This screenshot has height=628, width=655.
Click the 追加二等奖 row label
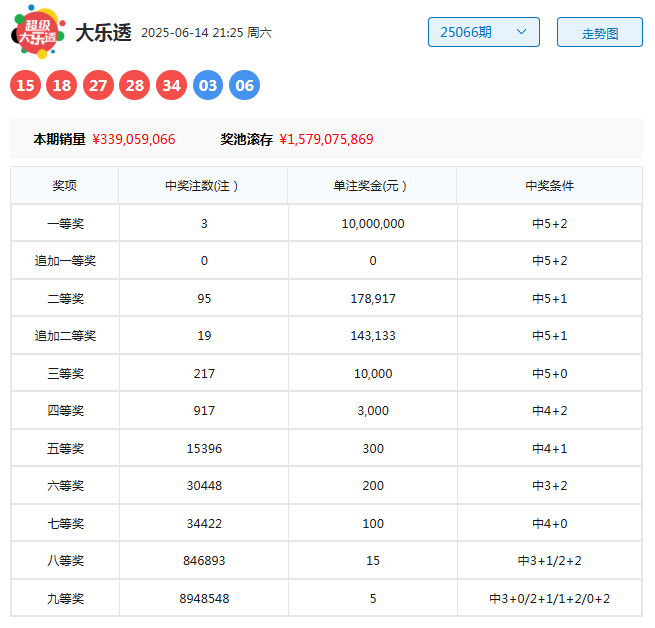66,336
